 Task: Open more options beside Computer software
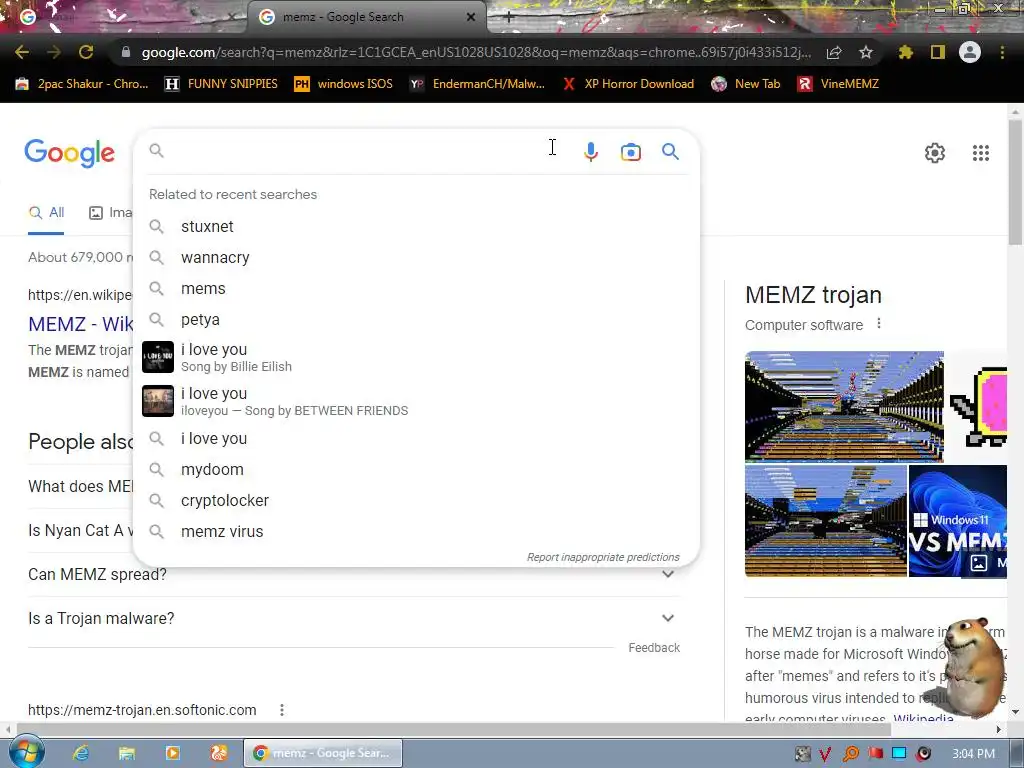click(879, 323)
